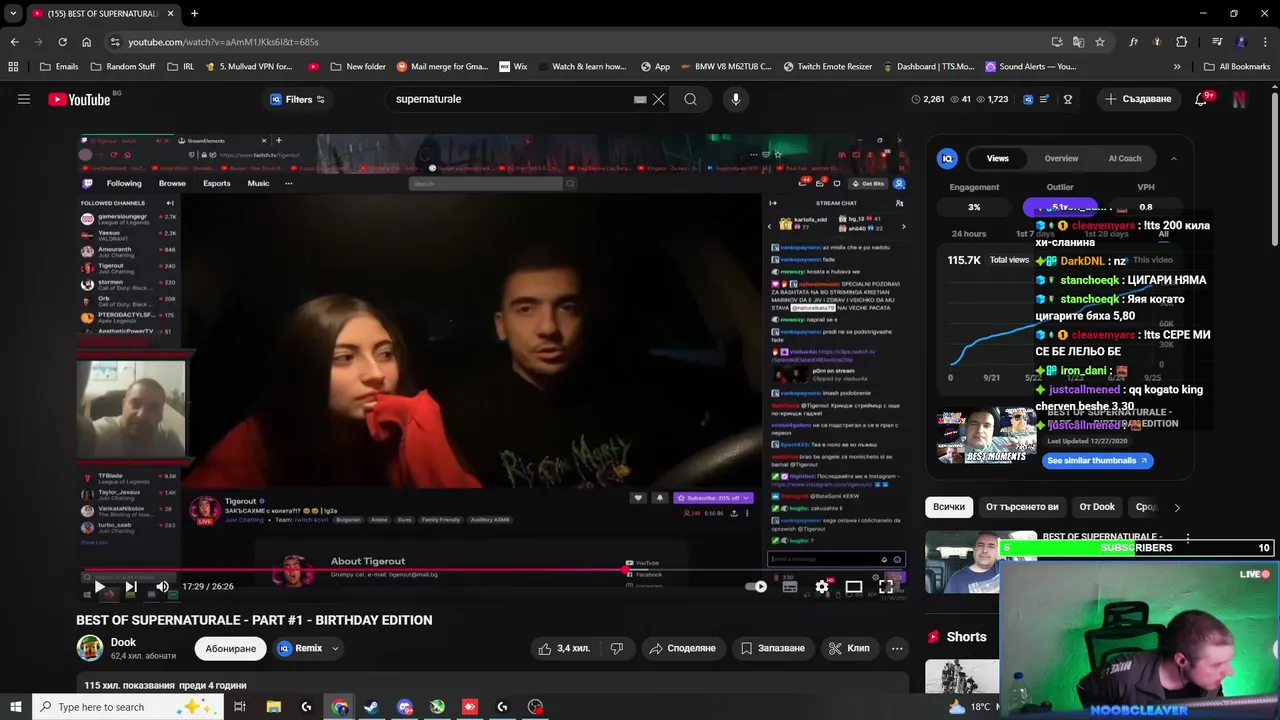Select the От Dook chip
This screenshot has width=1280, height=720.
click(1097, 507)
